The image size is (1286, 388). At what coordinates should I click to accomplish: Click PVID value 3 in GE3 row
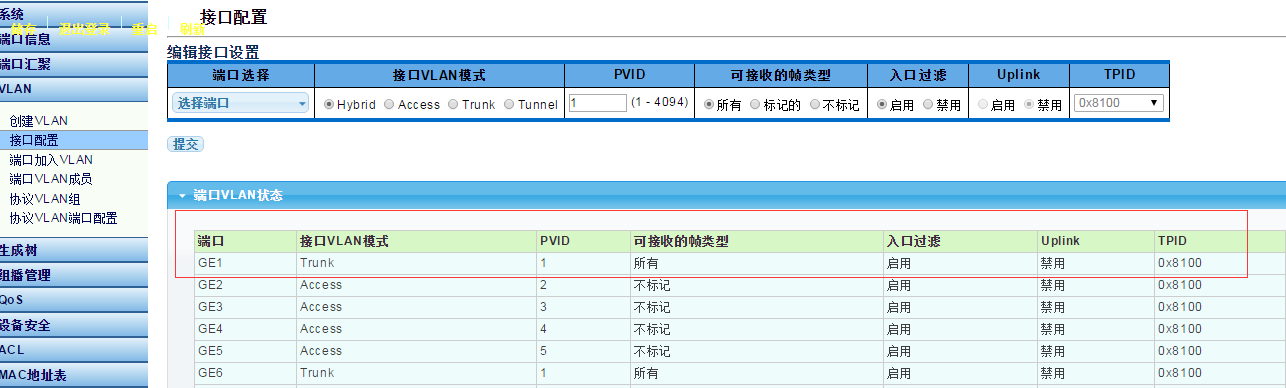(x=544, y=307)
